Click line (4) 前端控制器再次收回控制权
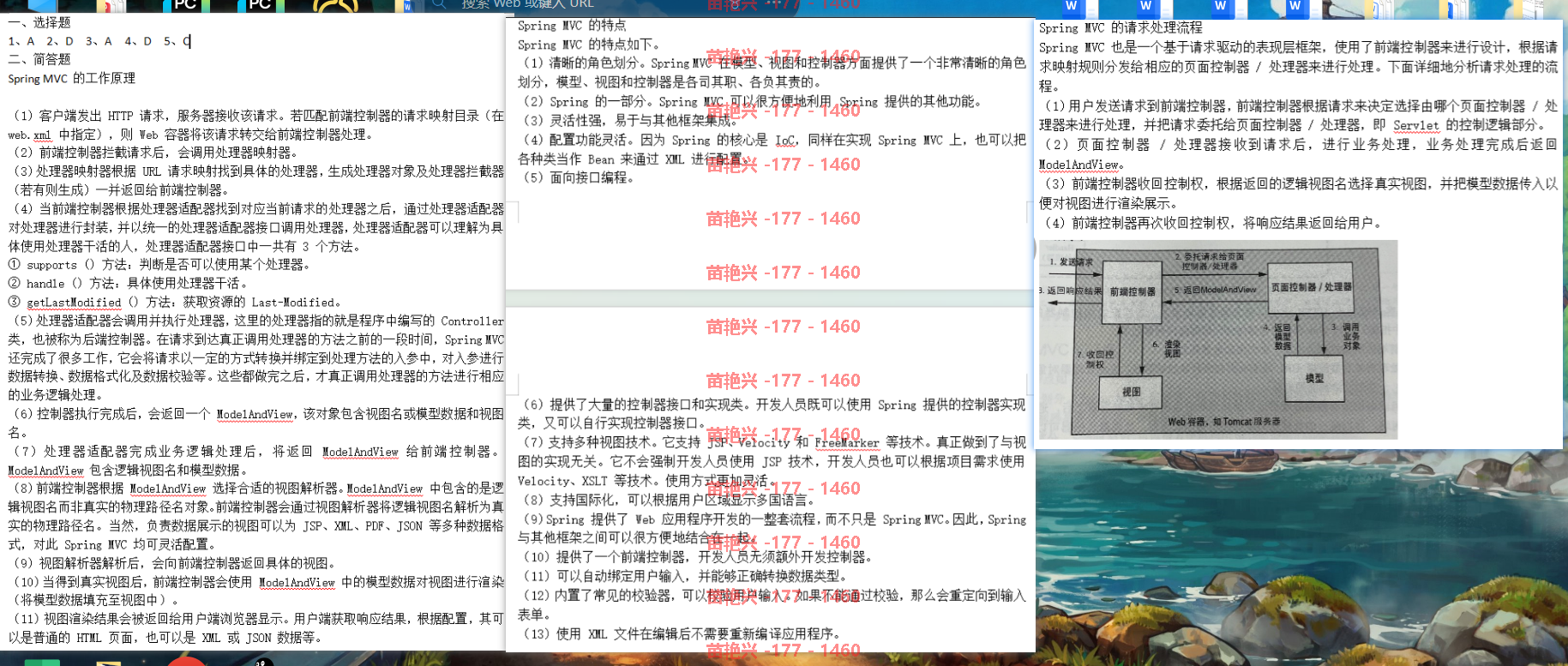Screen dimensions: 1568x666 click(x=1214, y=223)
